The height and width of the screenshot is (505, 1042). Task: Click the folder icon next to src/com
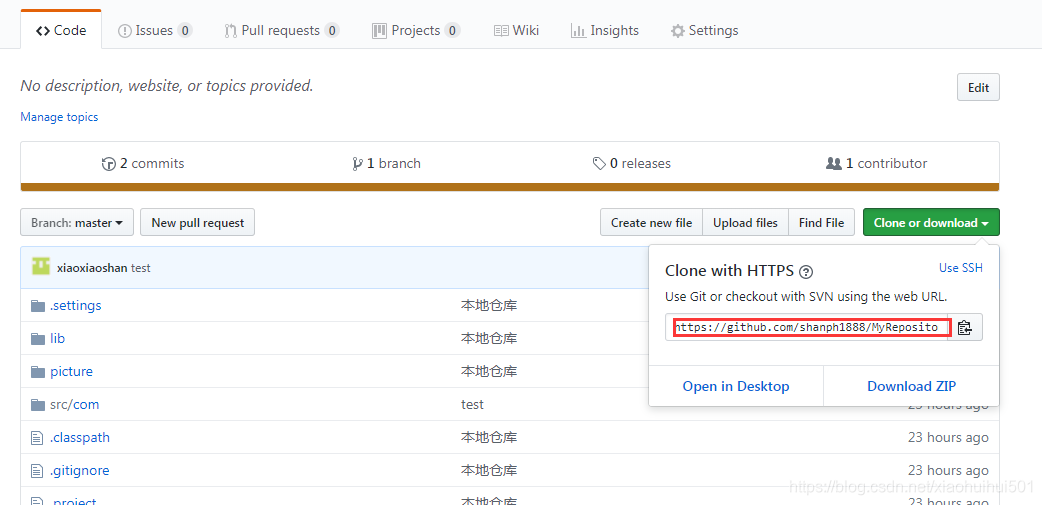(x=38, y=405)
